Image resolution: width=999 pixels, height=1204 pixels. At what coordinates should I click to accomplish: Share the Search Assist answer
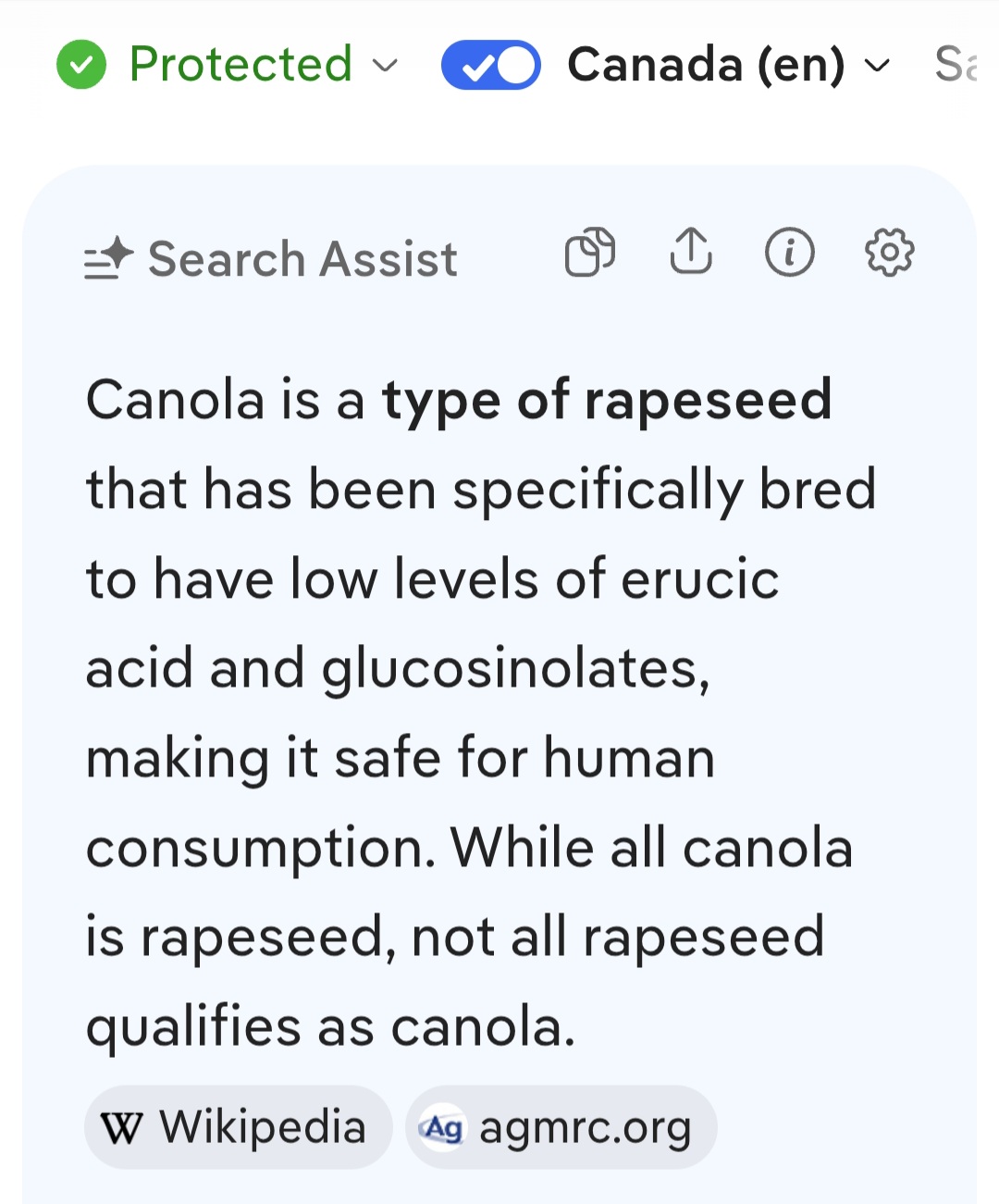coord(691,252)
